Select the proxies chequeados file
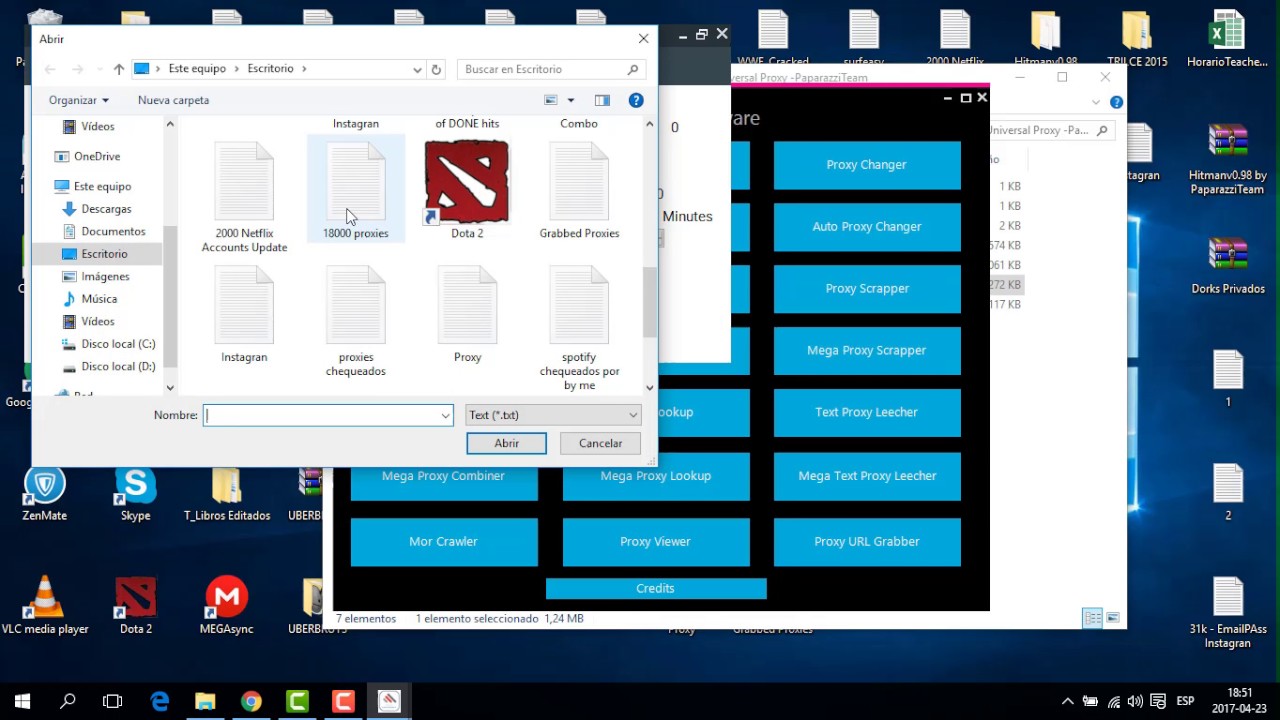 (355, 321)
